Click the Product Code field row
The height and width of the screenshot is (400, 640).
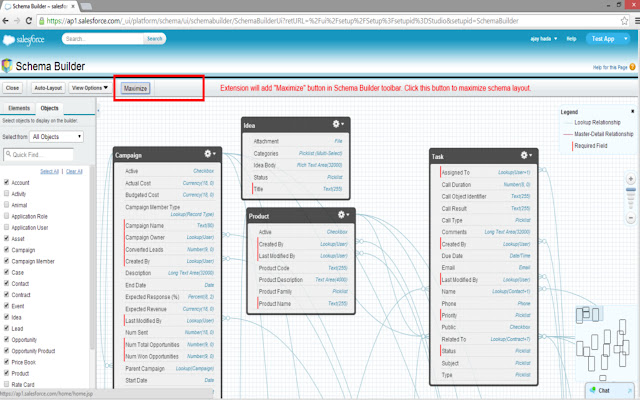click(302, 268)
